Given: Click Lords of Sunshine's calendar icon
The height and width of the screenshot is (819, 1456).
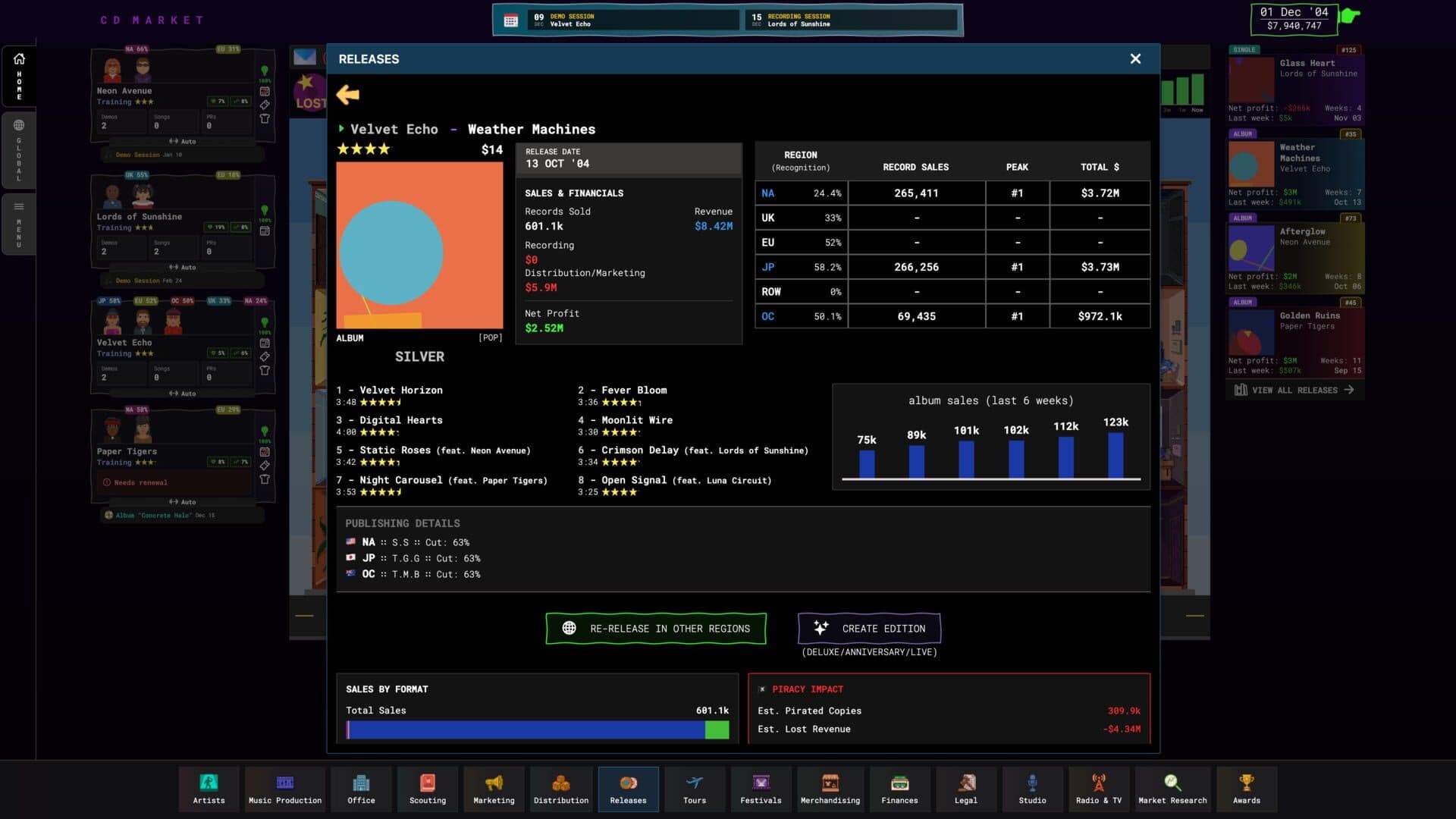Looking at the screenshot, I should click(265, 231).
